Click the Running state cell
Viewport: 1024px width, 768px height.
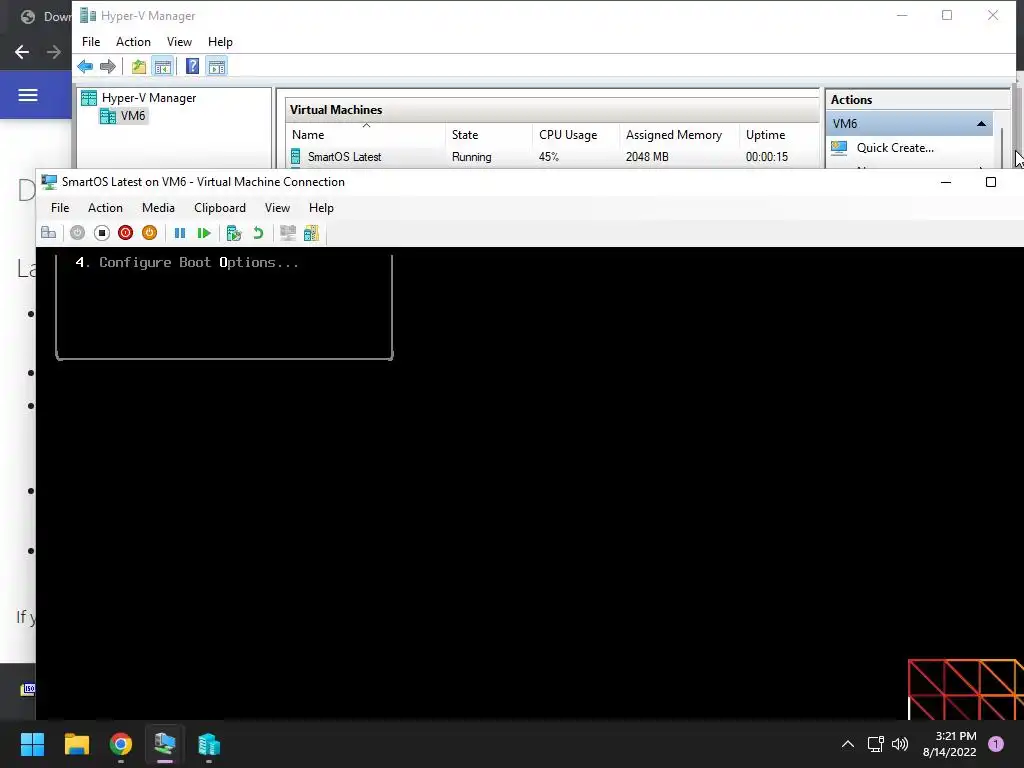472,157
